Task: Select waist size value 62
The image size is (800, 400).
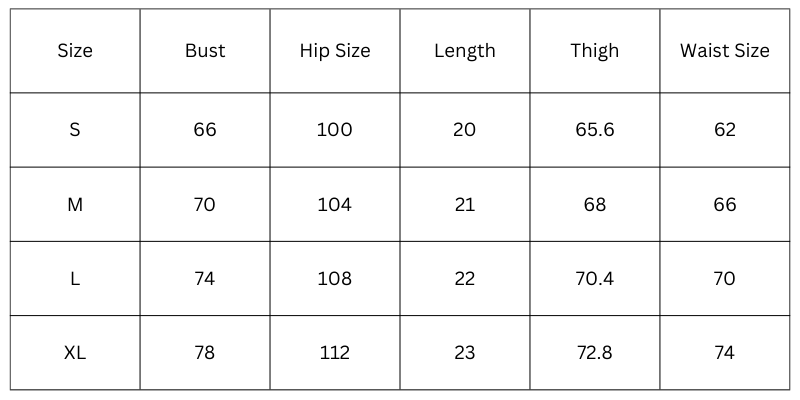Action: (724, 130)
